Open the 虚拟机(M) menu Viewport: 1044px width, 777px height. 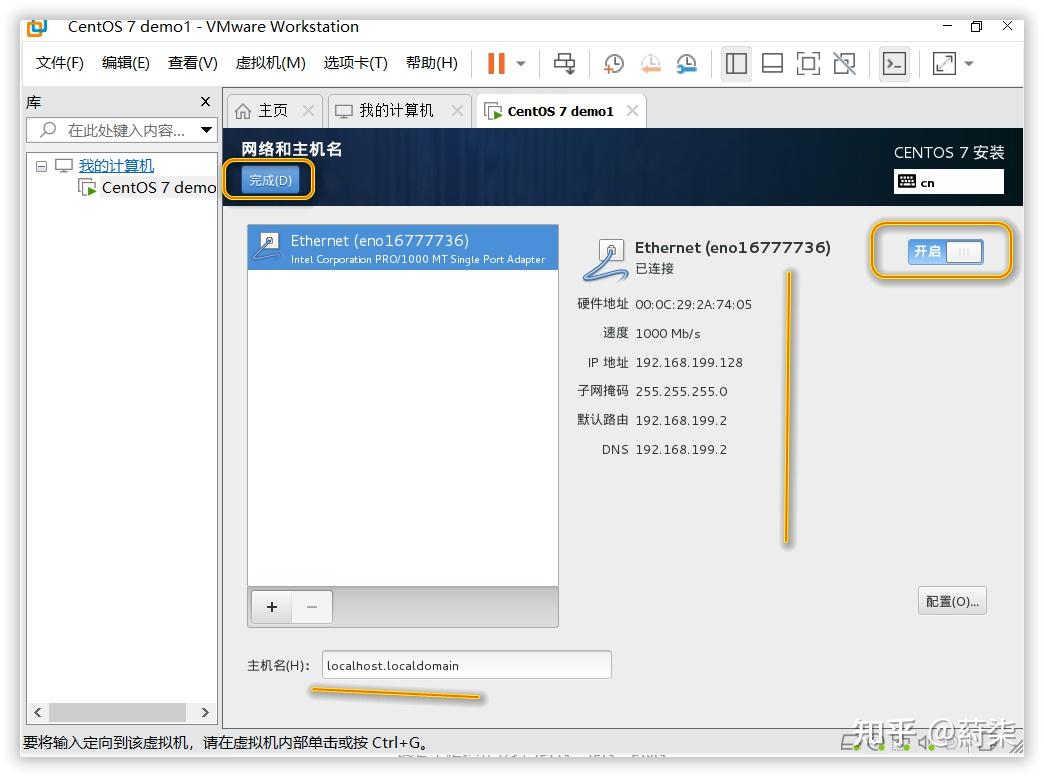[x=266, y=62]
